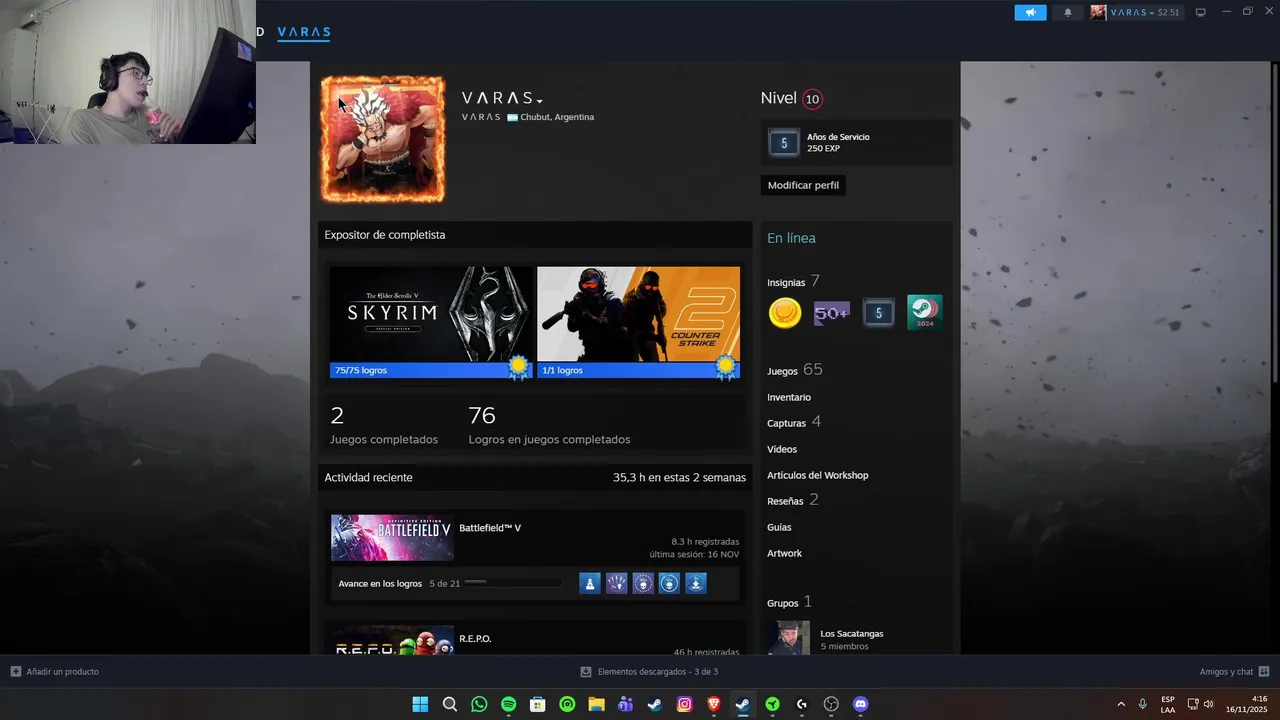
Task: Open the Inventario link
Action: (789, 397)
